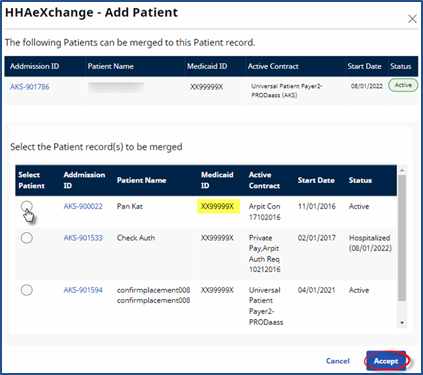Click Medicaid ID XX99999X in top table
The image size is (423, 375).
(x=207, y=87)
